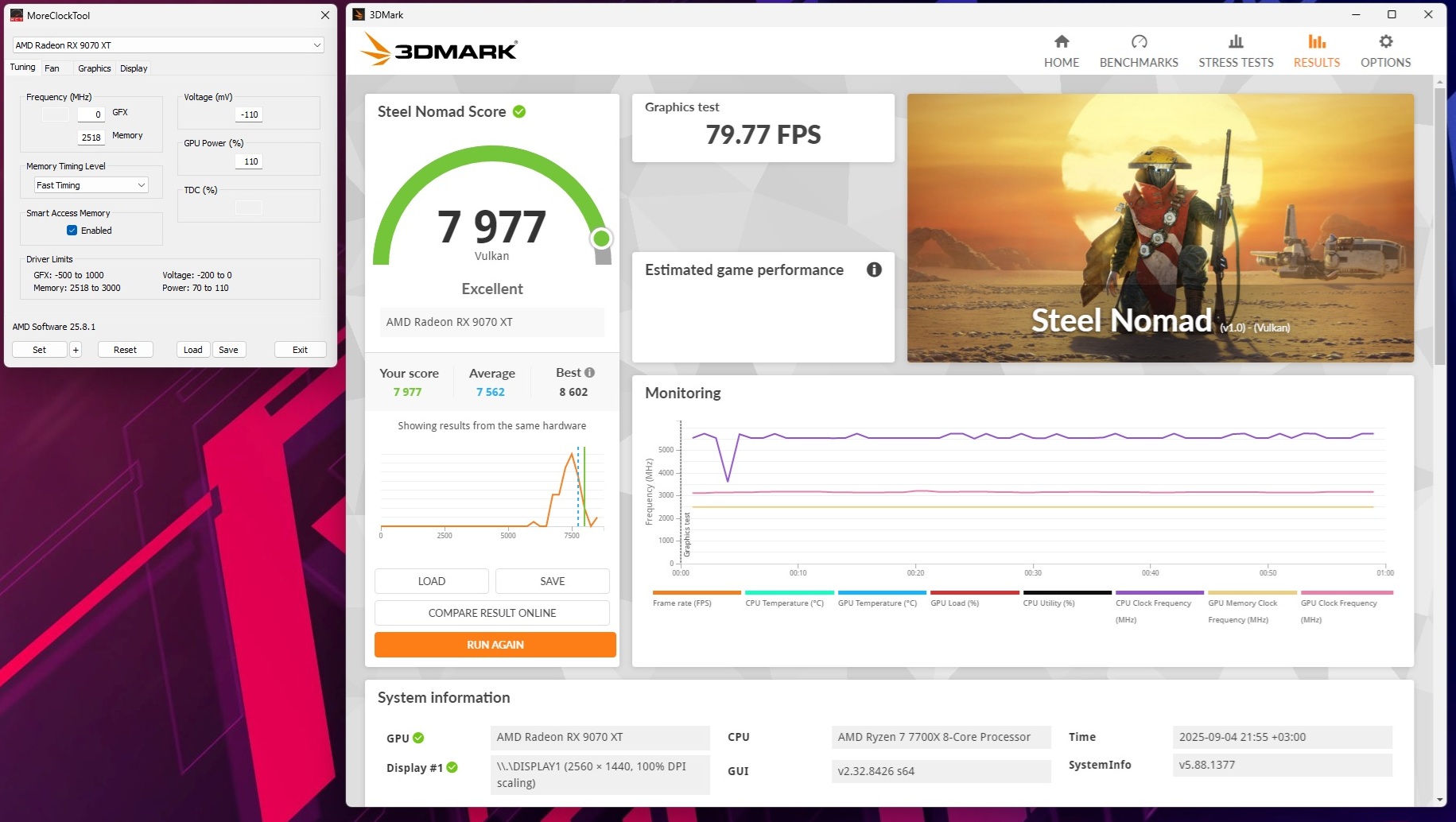Close the MoreClockTool window
The width and height of the screenshot is (1456, 822).
325,15
